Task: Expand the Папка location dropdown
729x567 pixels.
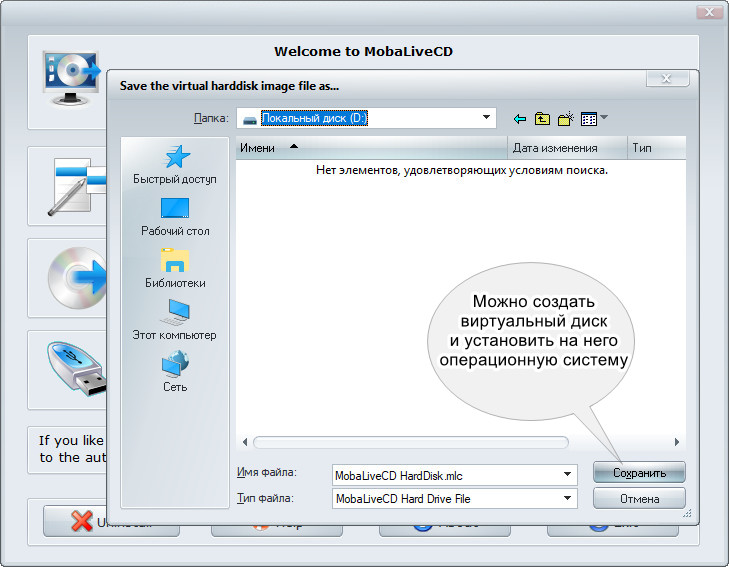Action: point(486,118)
